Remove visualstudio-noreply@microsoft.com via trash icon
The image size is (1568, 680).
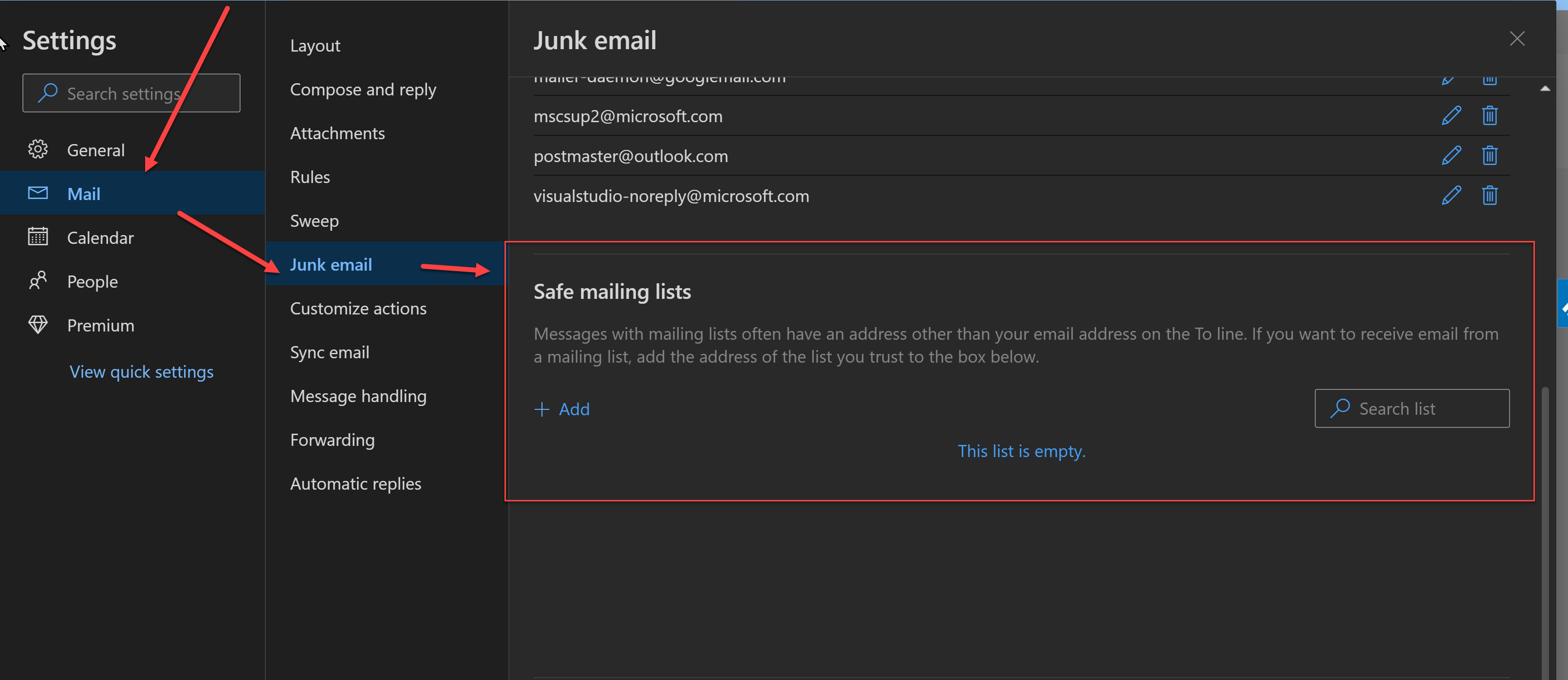point(1490,195)
